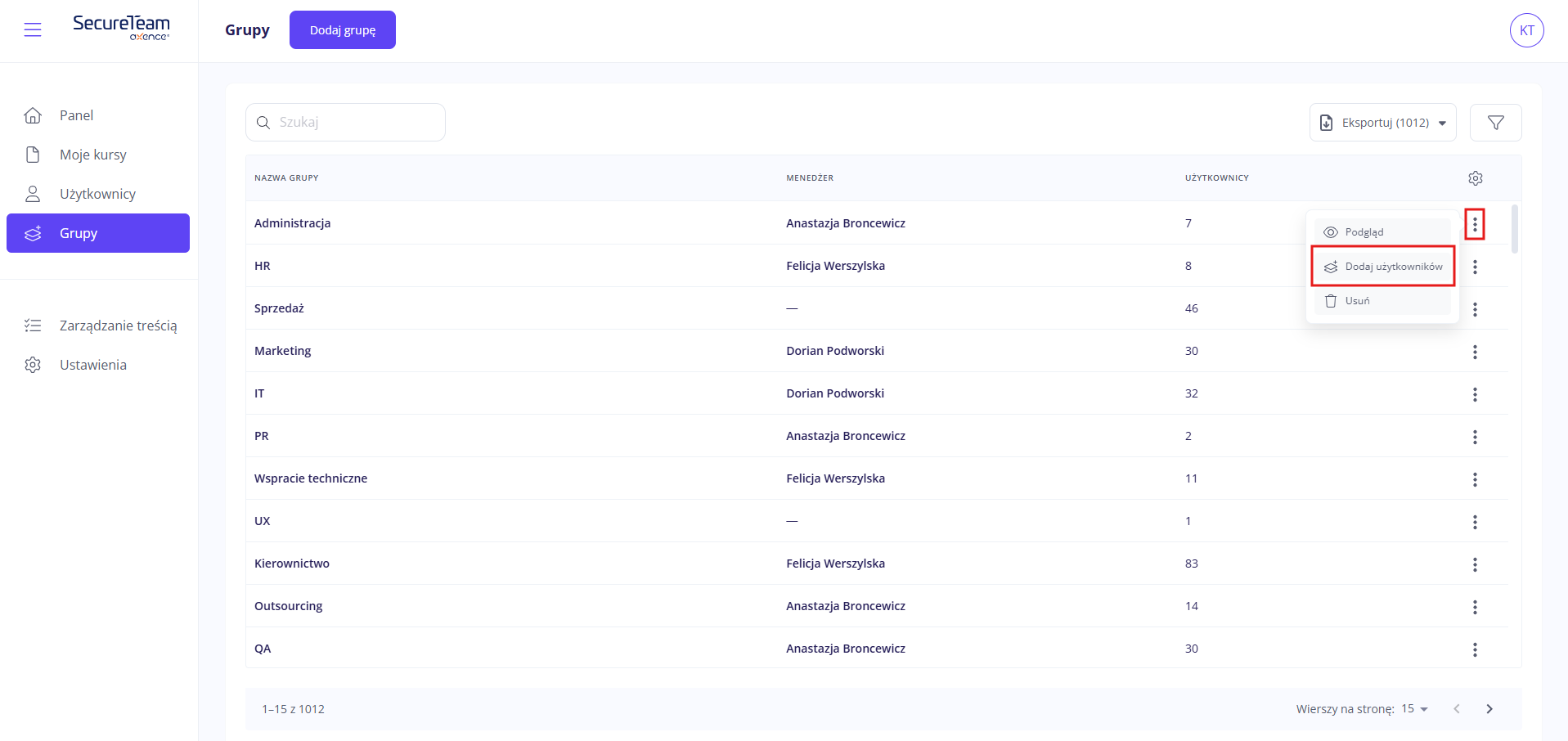Open the three-dot menu for Marketing group
Screen dimensions: 1568x741
click(x=1475, y=352)
